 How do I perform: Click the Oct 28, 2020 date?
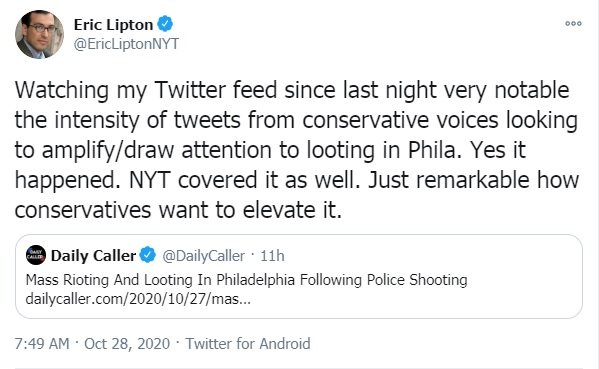(x=127, y=344)
